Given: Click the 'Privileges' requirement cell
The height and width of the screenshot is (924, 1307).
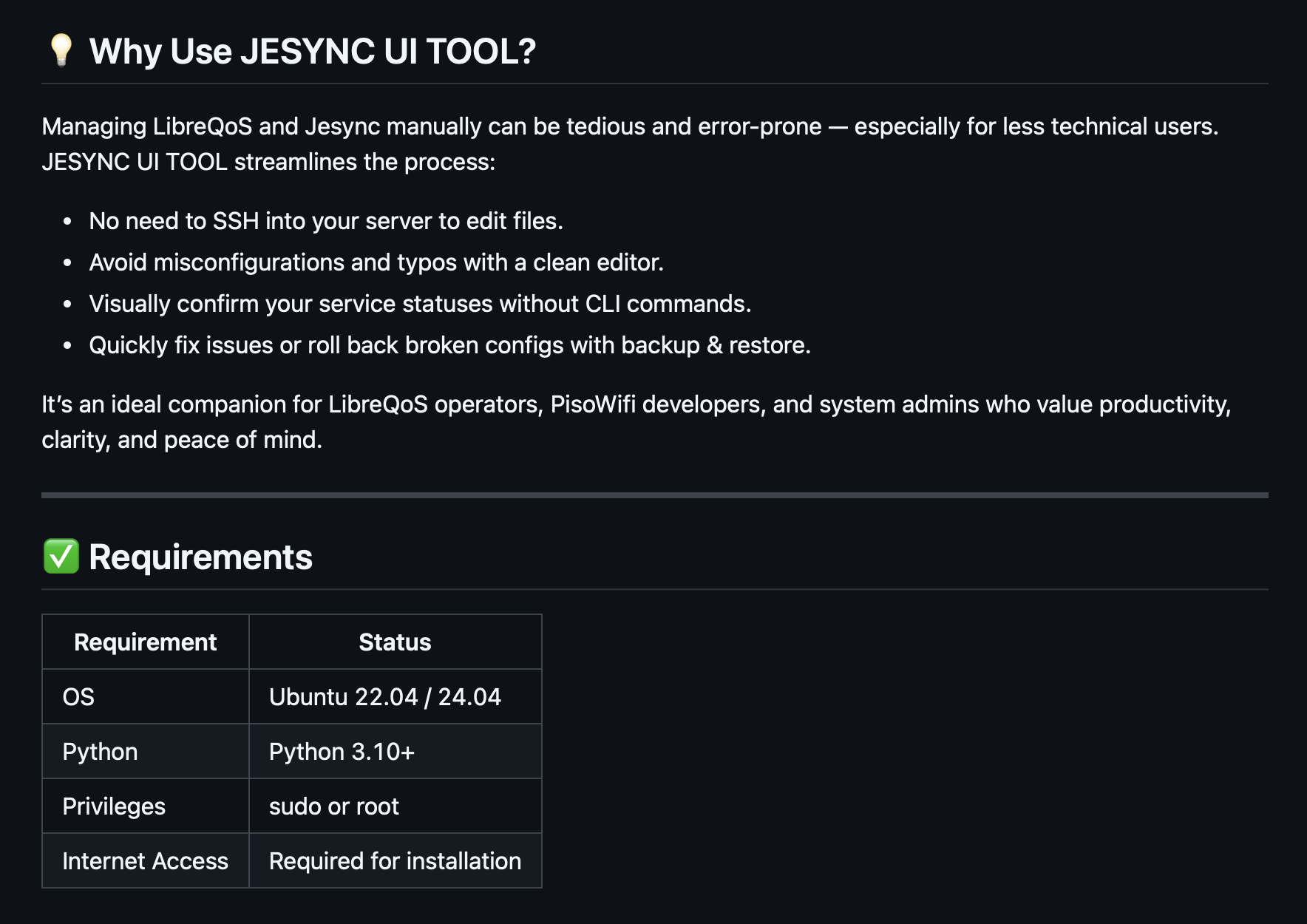Looking at the screenshot, I should click(x=146, y=806).
